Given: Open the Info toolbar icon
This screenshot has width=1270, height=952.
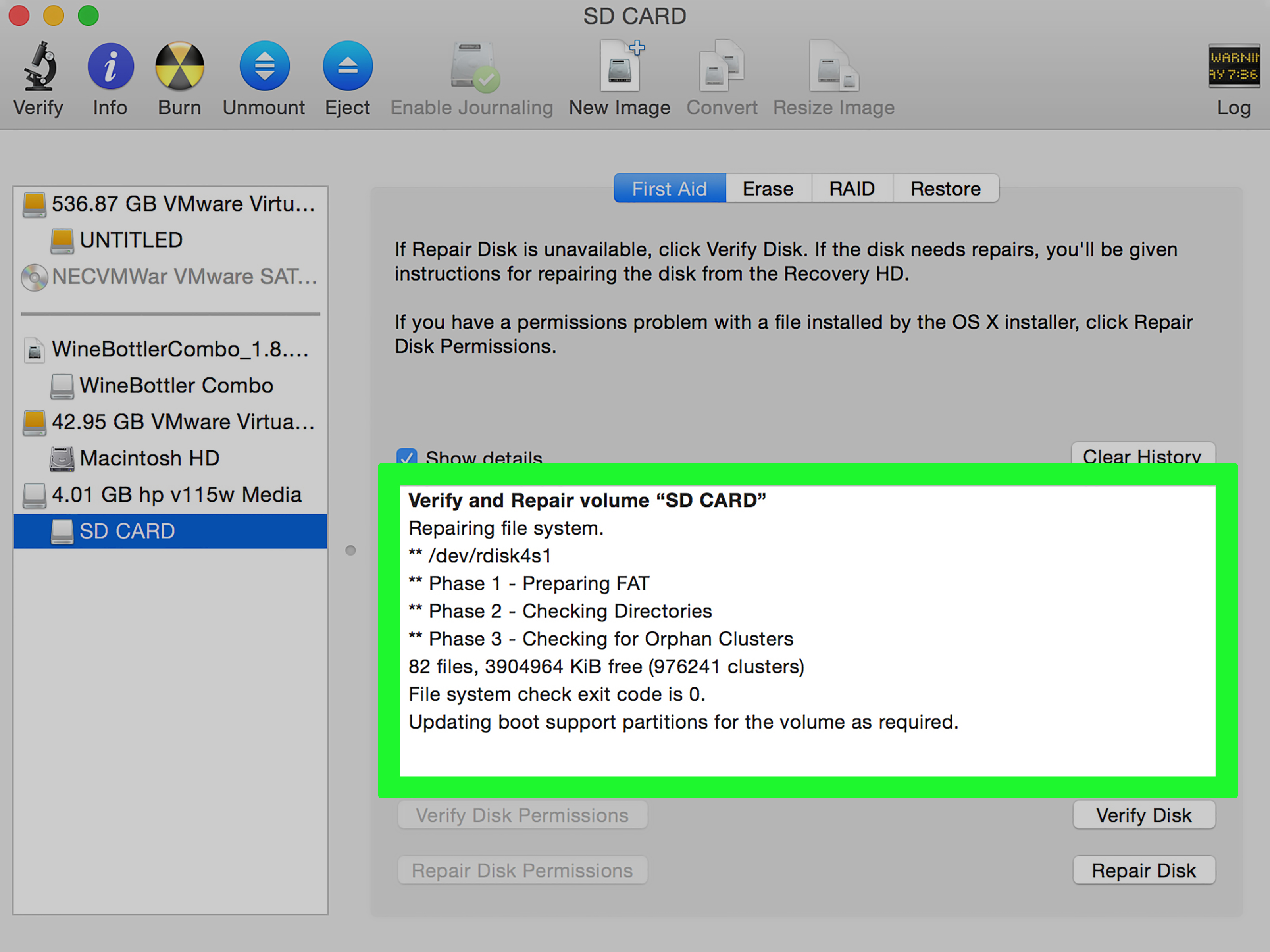Looking at the screenshot, I should tap(110, 67).
